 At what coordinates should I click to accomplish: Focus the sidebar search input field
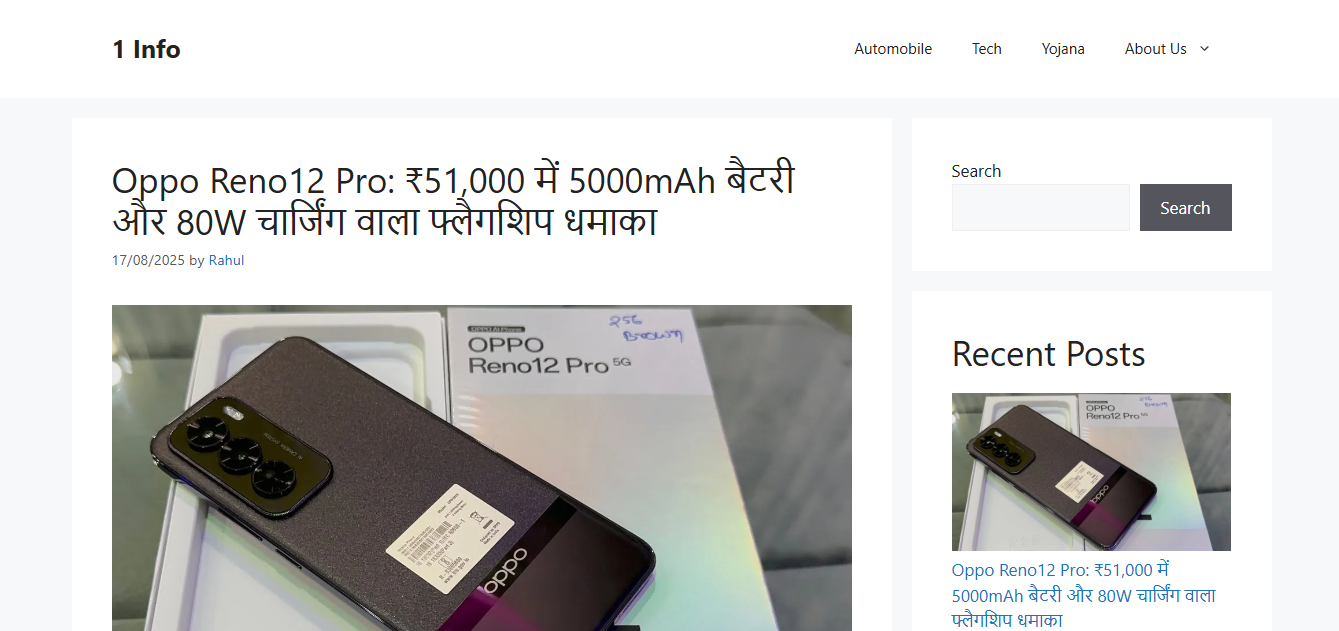click(x=1040, y=208)
